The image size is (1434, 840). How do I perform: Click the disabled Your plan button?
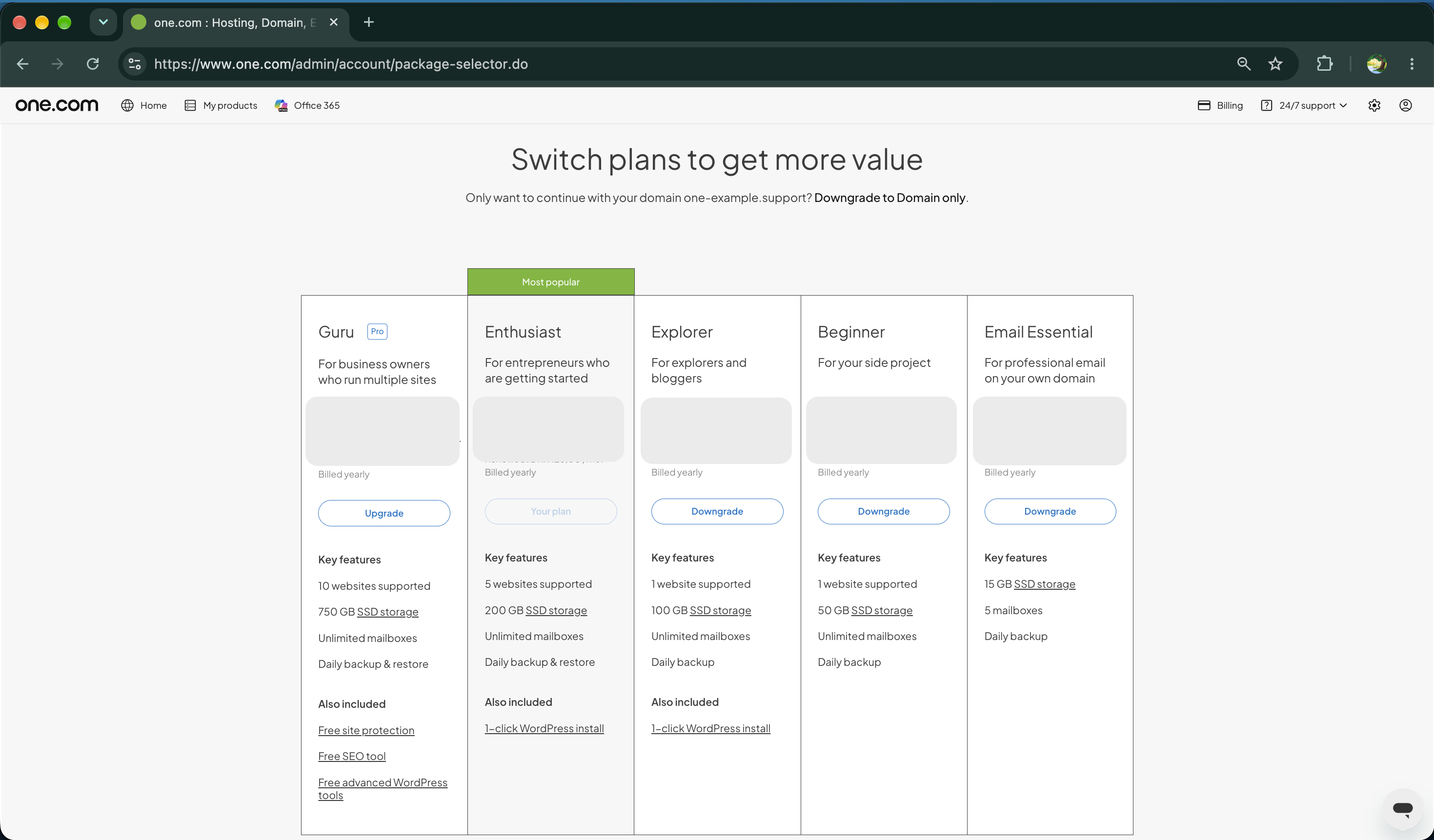pyautogui.click(x=551, y=511)
